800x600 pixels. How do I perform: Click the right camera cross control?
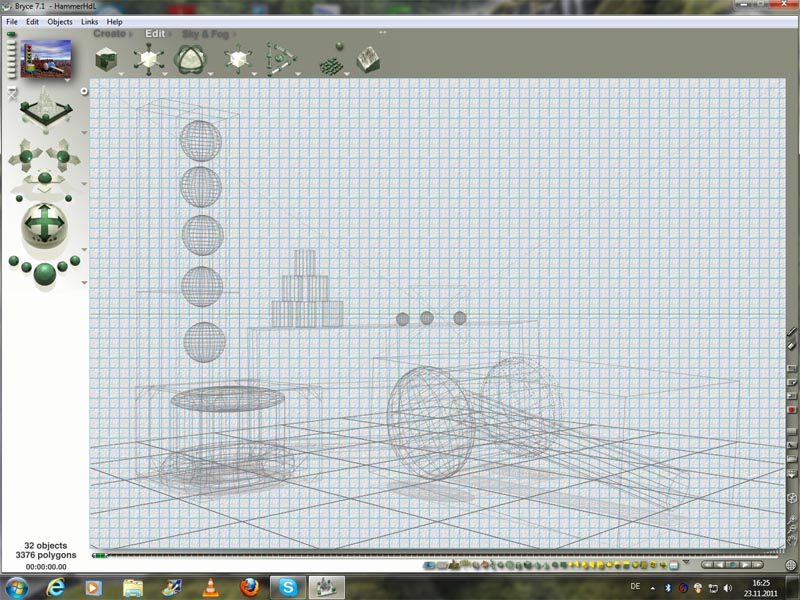click(x=63, y=156)
